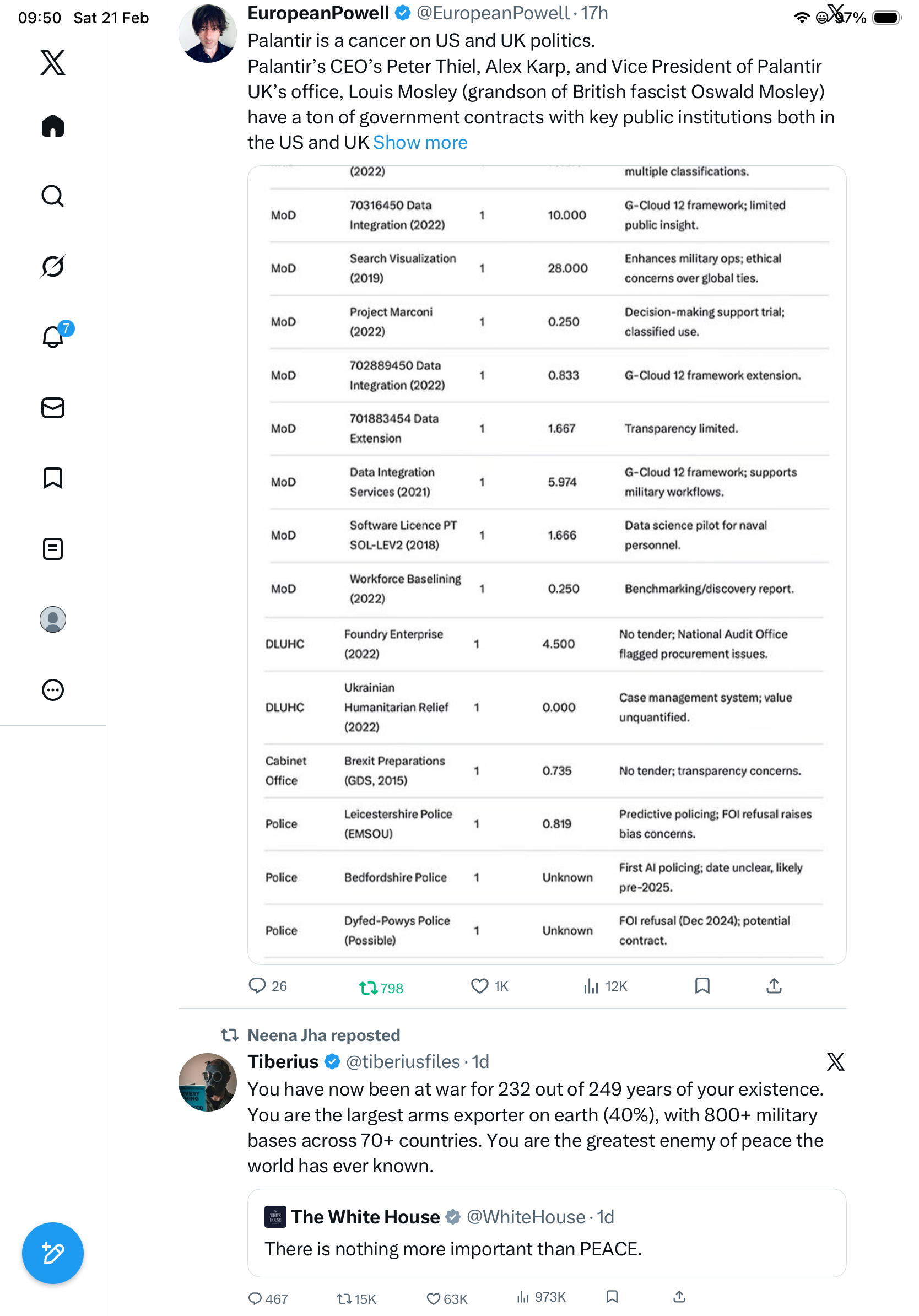Screen dimensions: 919x1316
Task: Open Notifications bell with 7 badge
Action: 53,337
